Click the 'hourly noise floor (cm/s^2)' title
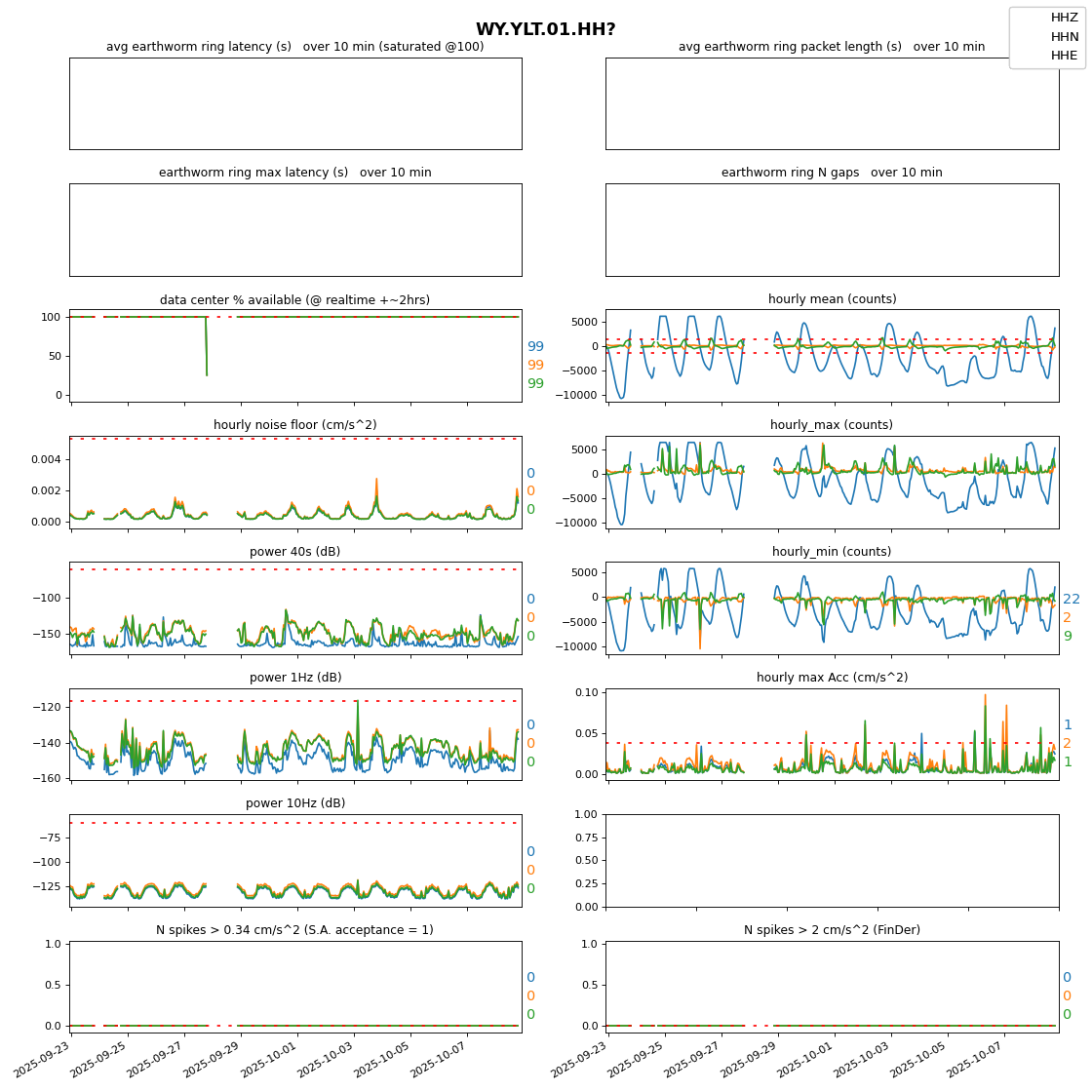The image size is (1092, 1092). (x=294, y=425)
